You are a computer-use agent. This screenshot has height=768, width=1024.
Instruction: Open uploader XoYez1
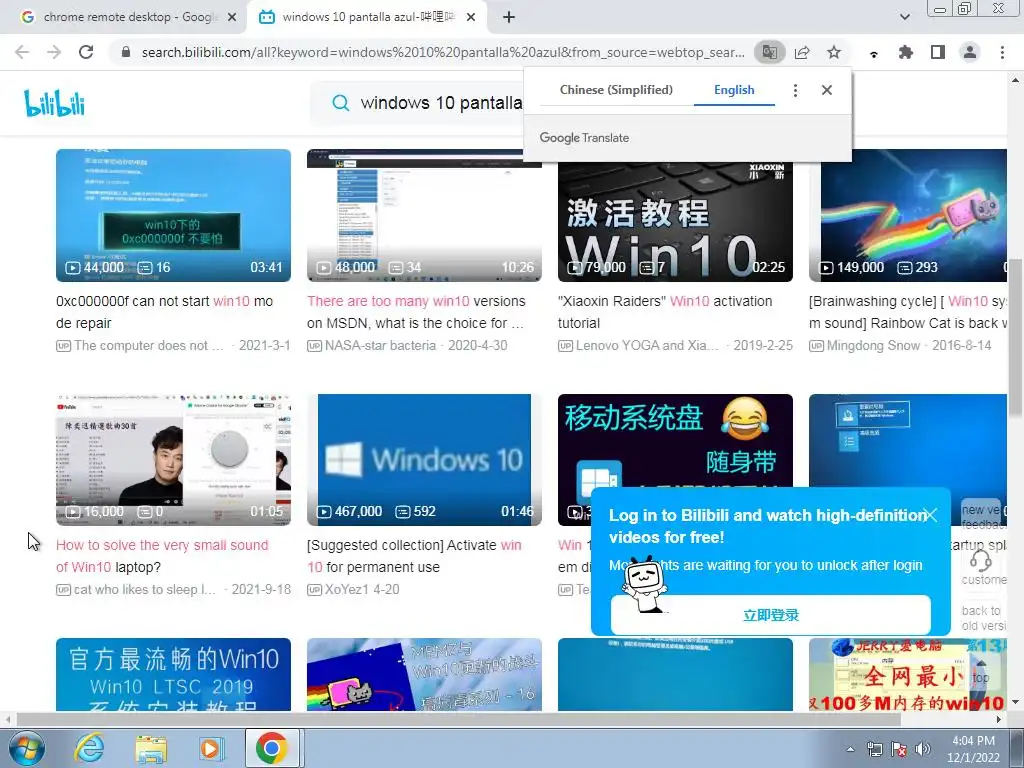click(349, 590)
